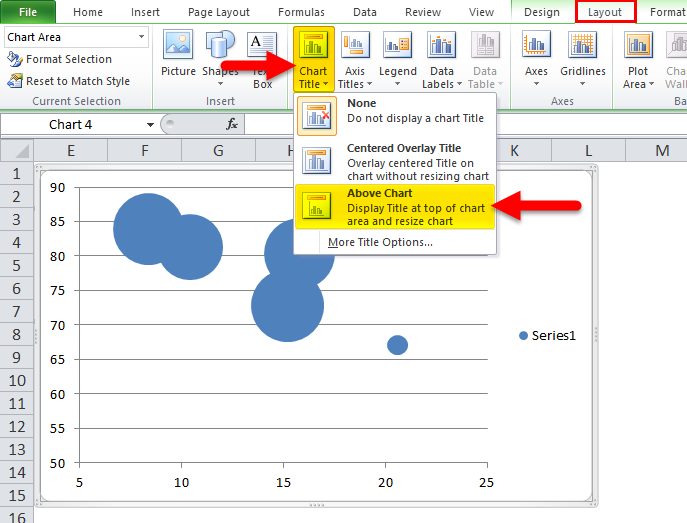
Task: Open the File tab
Action: pos(28,12)
